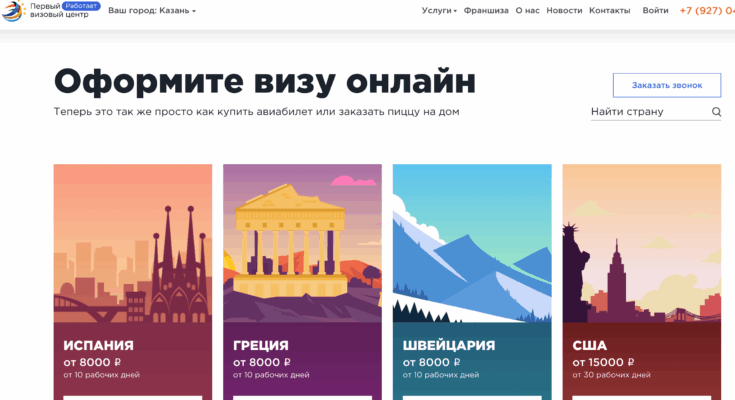Select the Греция visa card image
The height and width of the screenshot is (400, 735).
(x=302, y=243)
